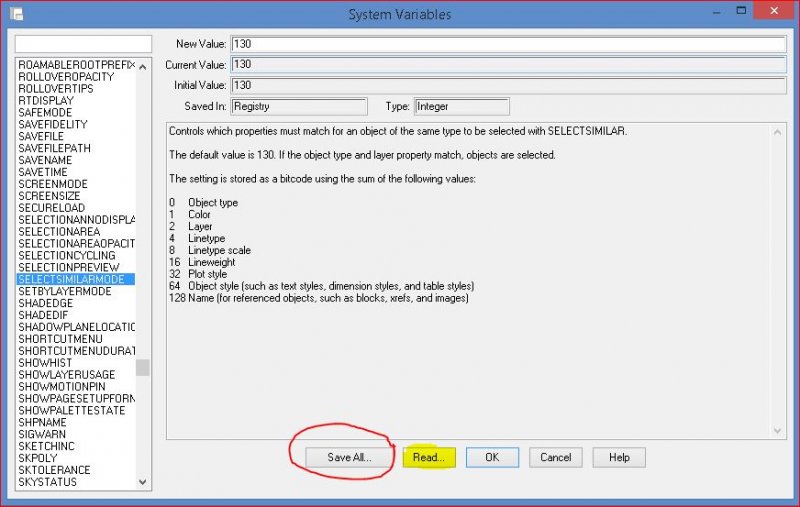This screenshot has height=507, width=800.
Task: Select SELECTIONAREAOPACITY variable
Action: [x=76, y=244]
